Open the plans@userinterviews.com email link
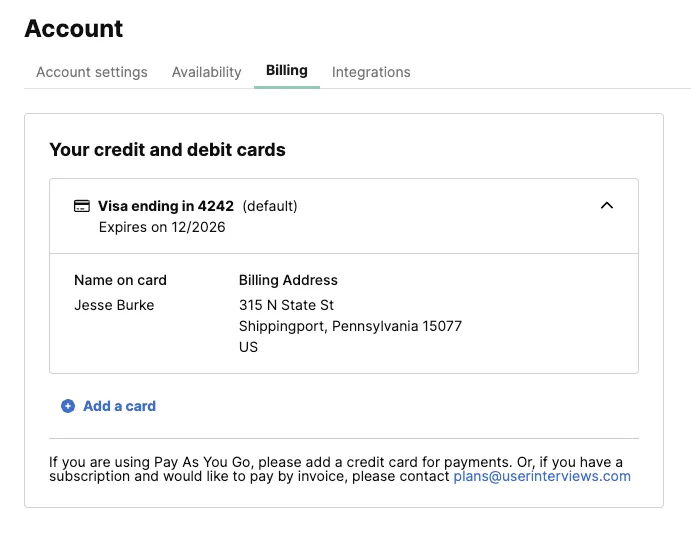The width and height of the screenshot is (691, 534). tap(542, 476)
